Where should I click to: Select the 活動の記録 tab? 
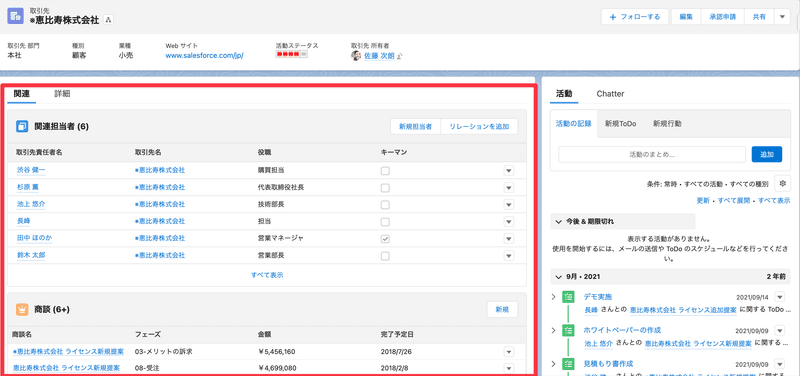pos(573,123)
